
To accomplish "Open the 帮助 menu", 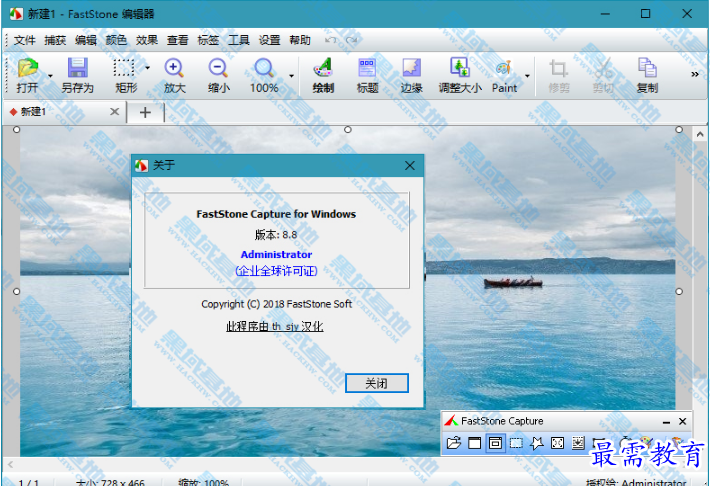I will [x=300, y=40].
